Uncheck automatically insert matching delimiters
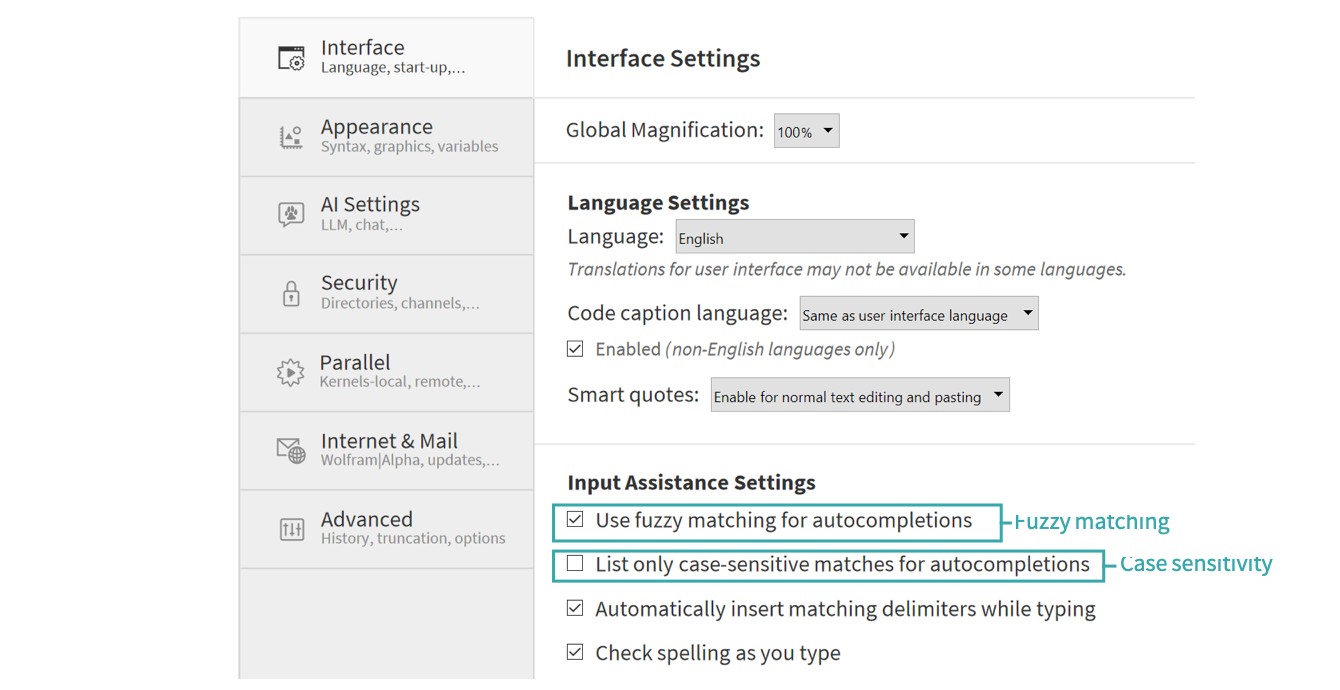Image resolution: width=1340 pixels, height=690 pixels. [575, 608]
